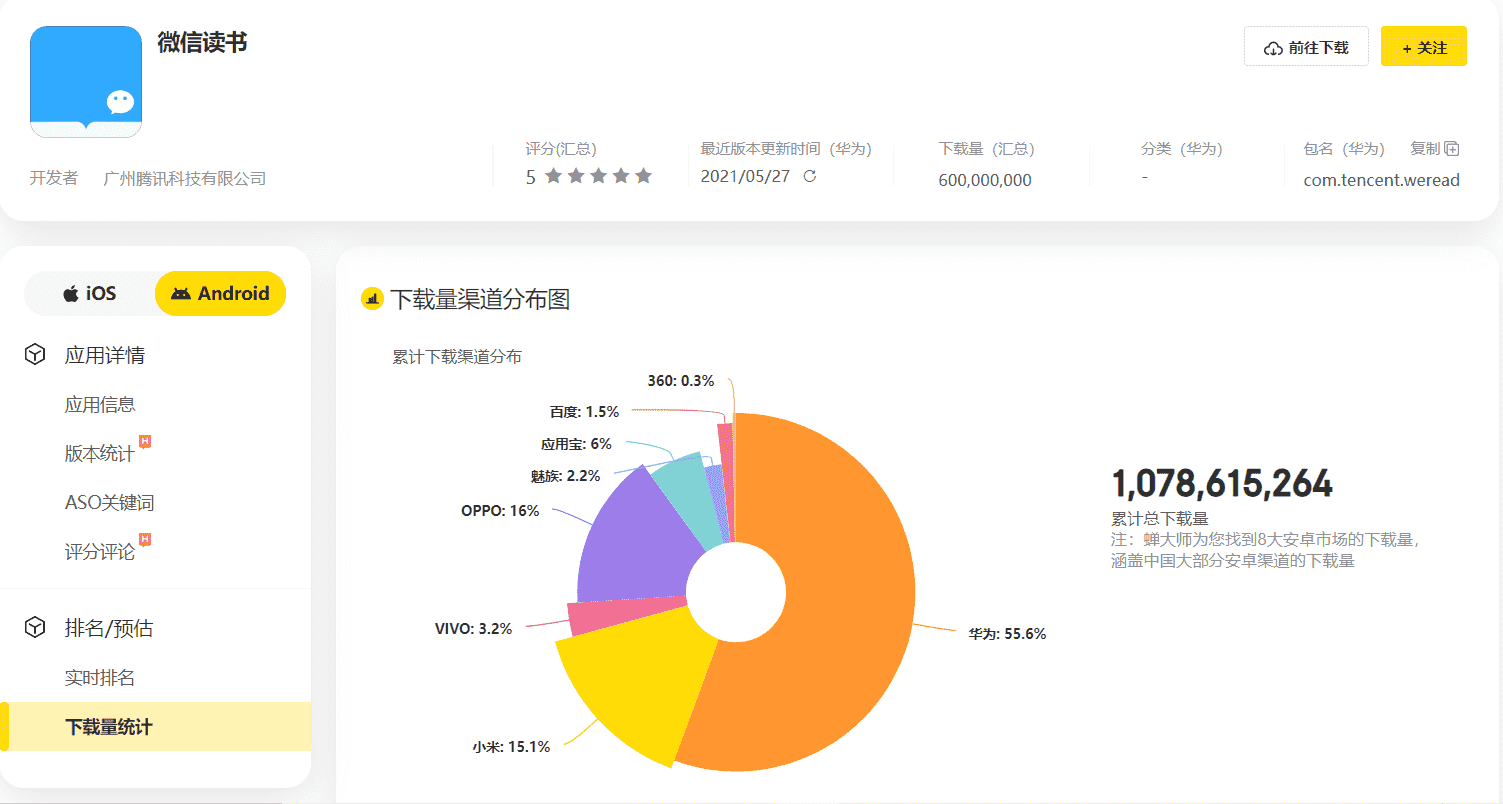The height and width of the screenshot is (804, 1503).
Task: Click the Apple logo icon in iOS tab
Action: (x=71, y=293)
